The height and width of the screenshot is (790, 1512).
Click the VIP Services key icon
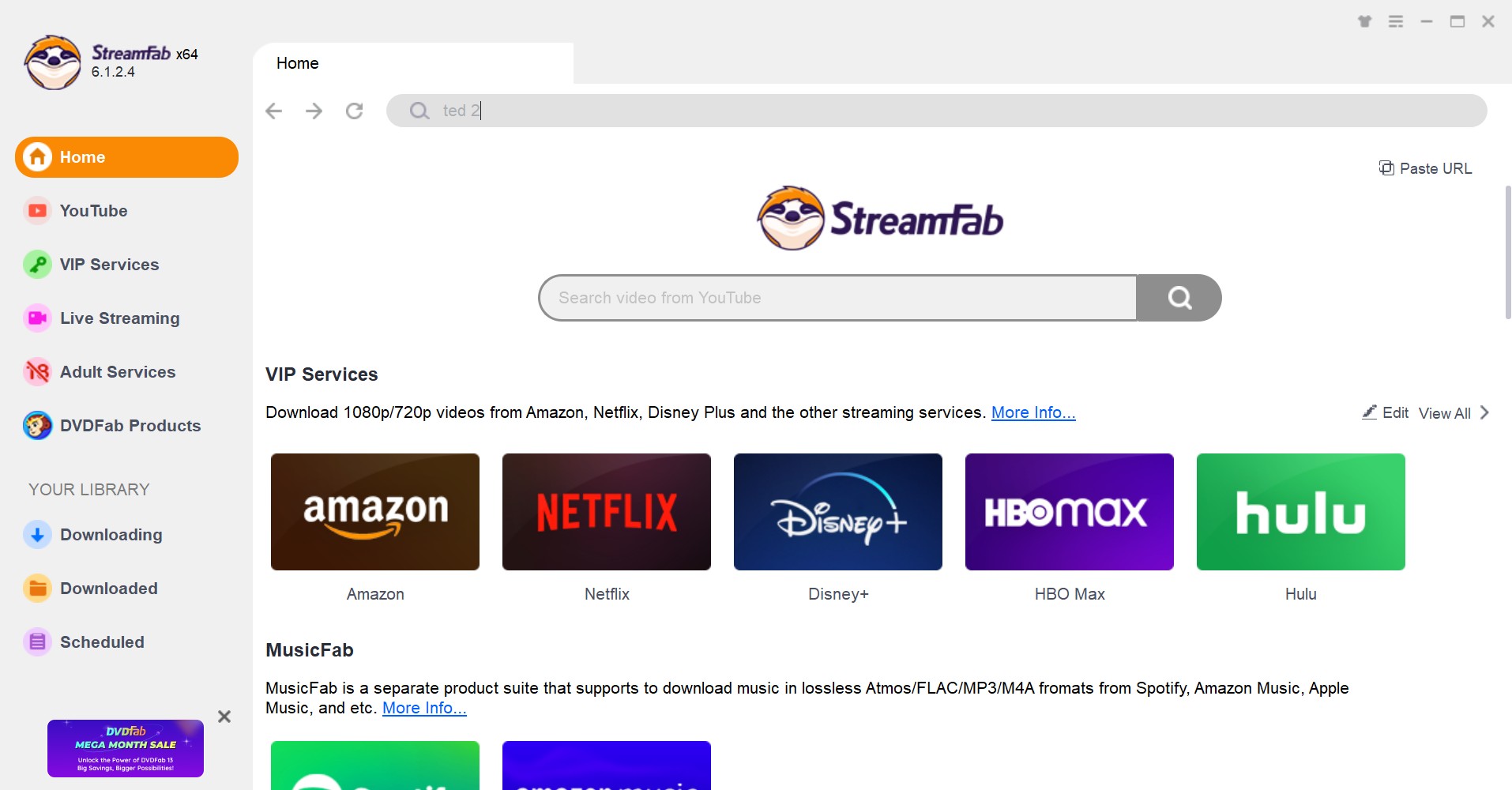coord(37,265)
